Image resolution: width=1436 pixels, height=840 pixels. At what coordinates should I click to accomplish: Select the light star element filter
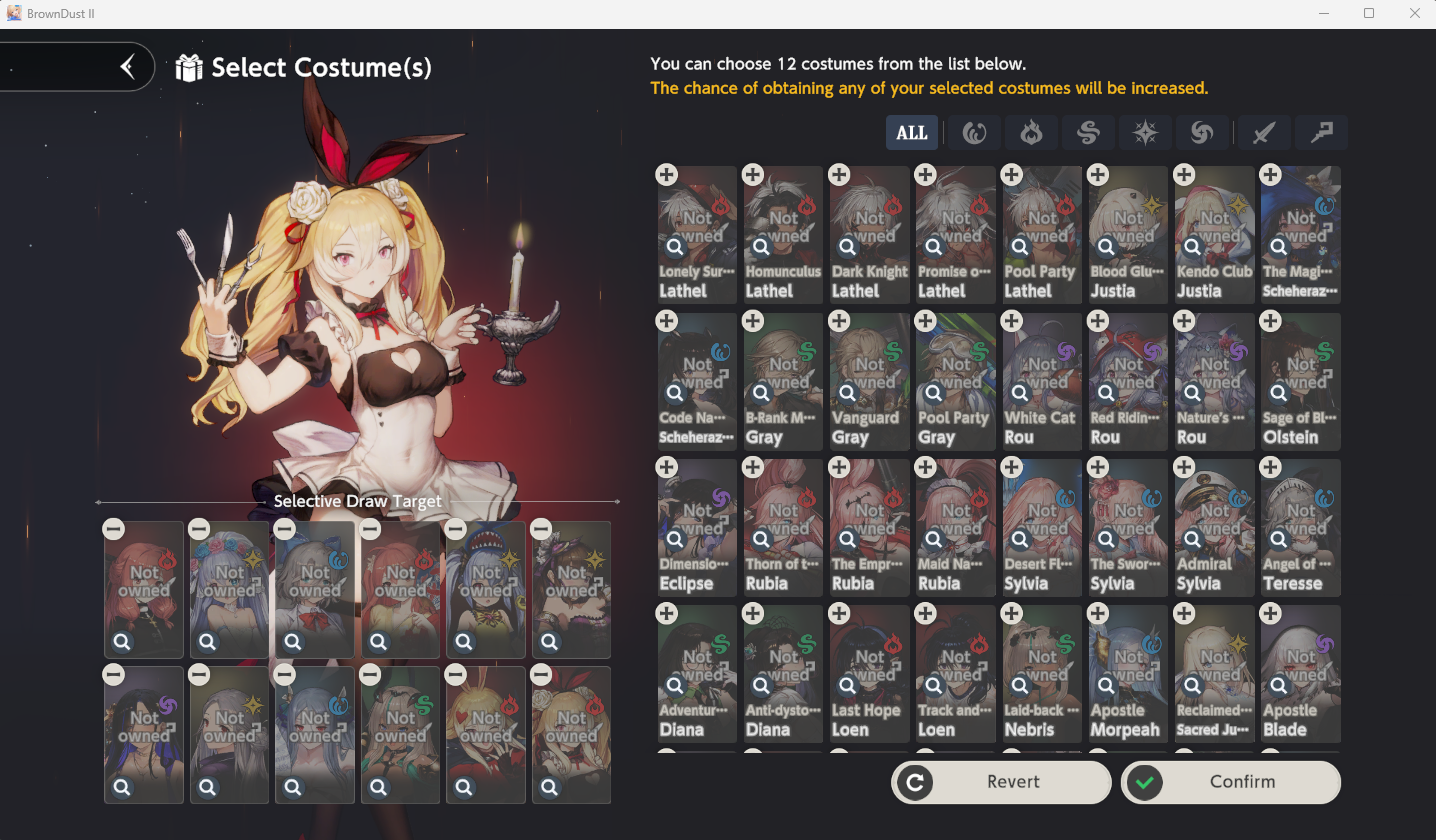pyautogui.click(x=1145, y=132)
